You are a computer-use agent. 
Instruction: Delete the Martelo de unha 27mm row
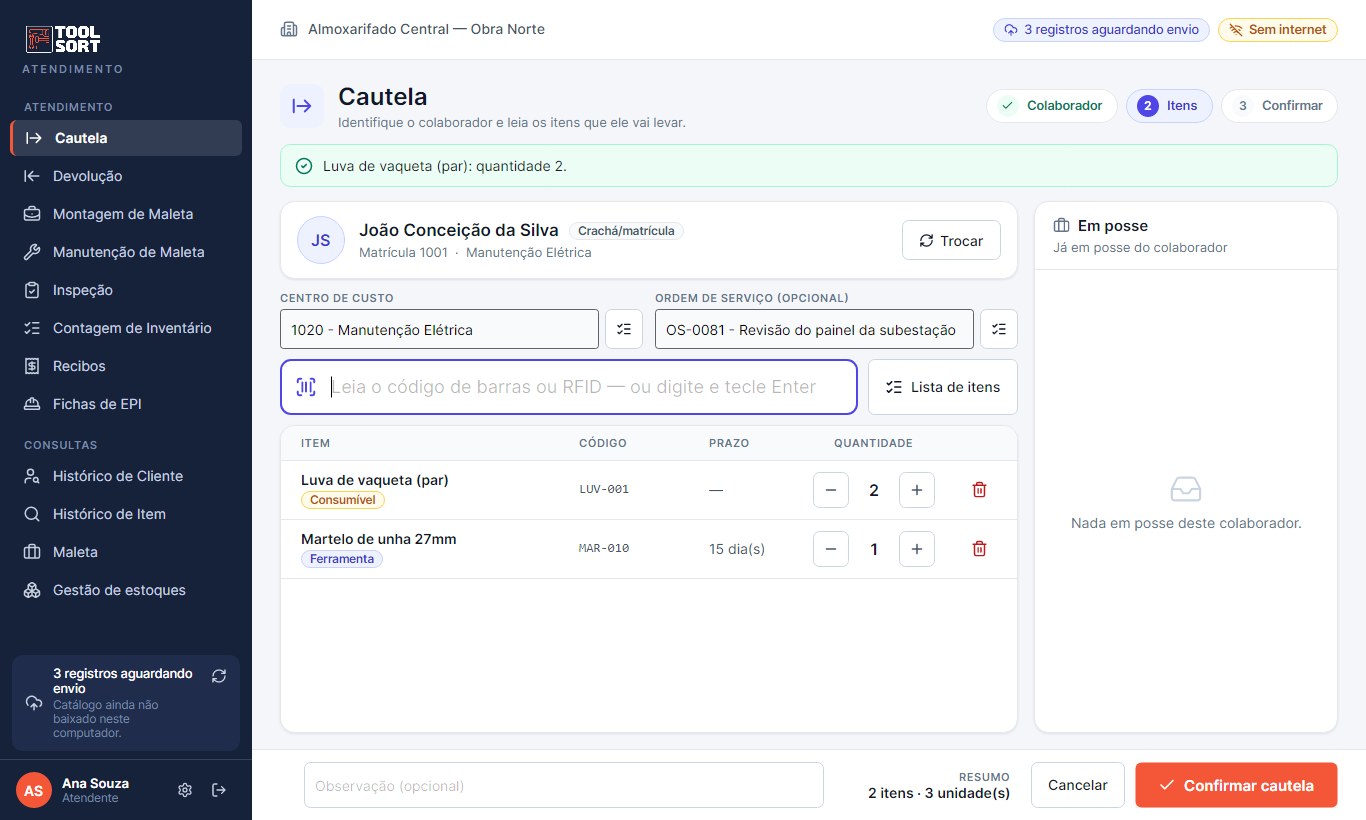coord(980,549)
